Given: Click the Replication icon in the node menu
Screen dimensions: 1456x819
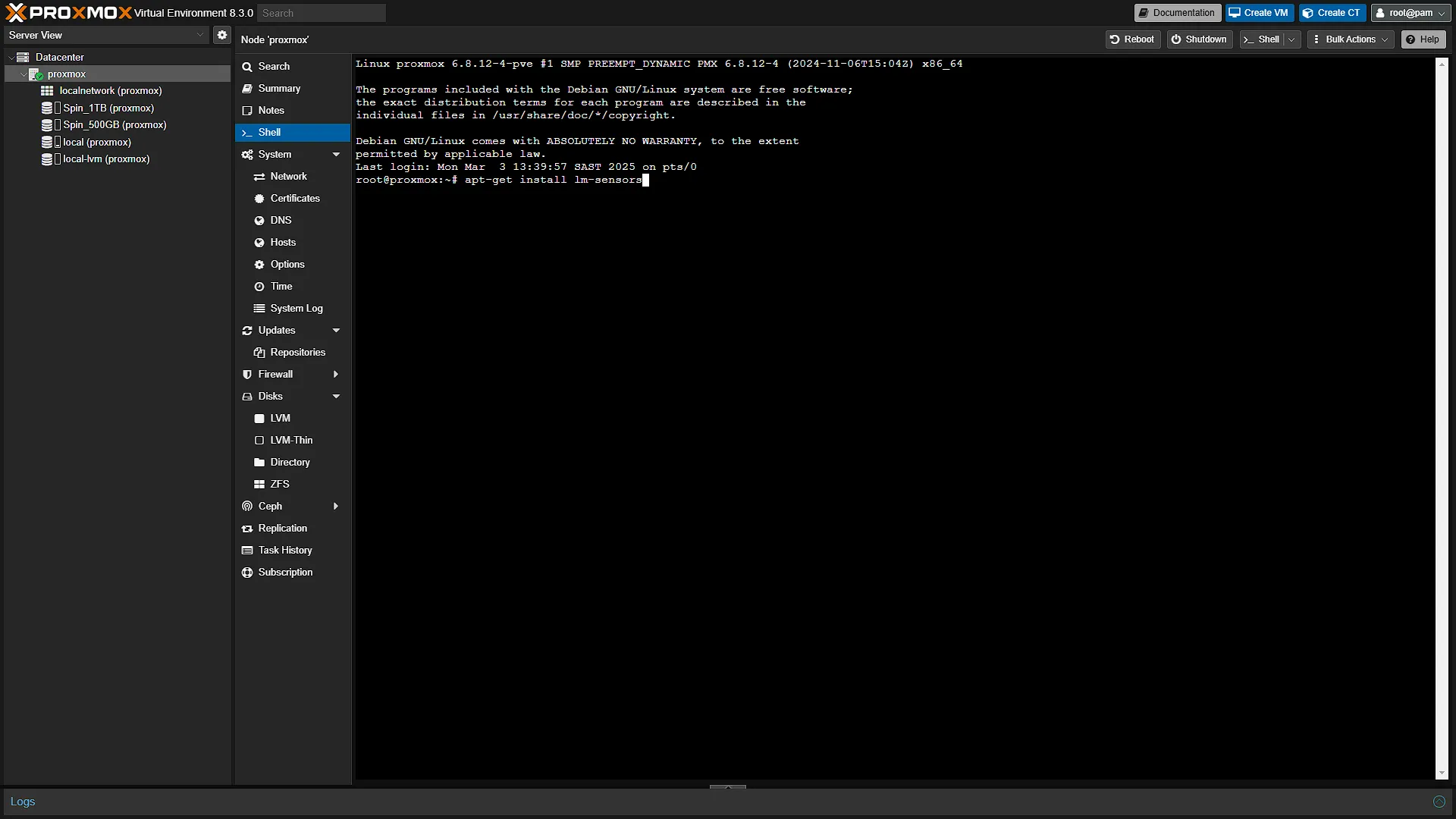Looking at the screenshot, I should pyautogui.click(x=247, y=528).
